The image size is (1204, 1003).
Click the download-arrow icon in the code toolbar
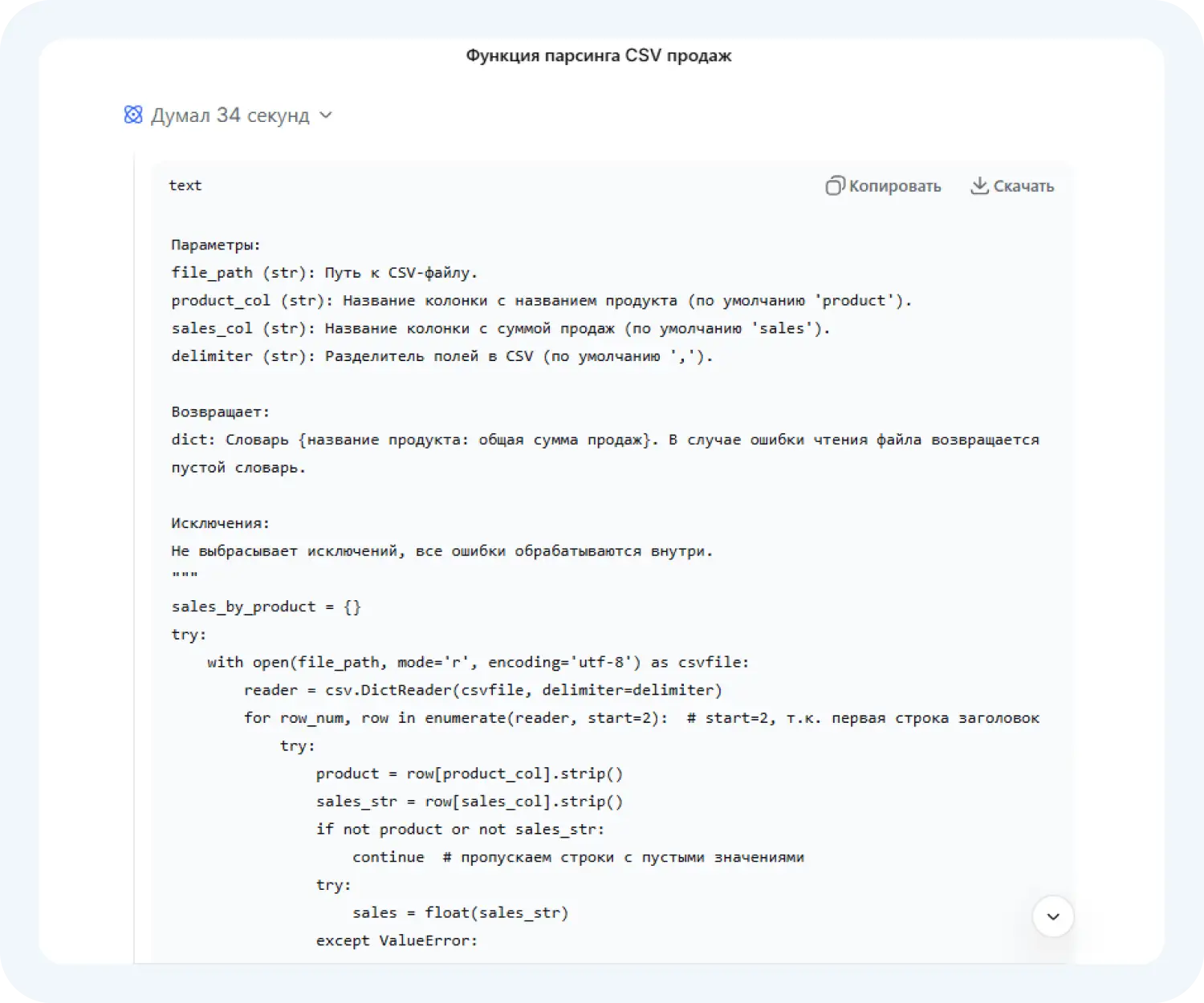[x=980, y=185]
